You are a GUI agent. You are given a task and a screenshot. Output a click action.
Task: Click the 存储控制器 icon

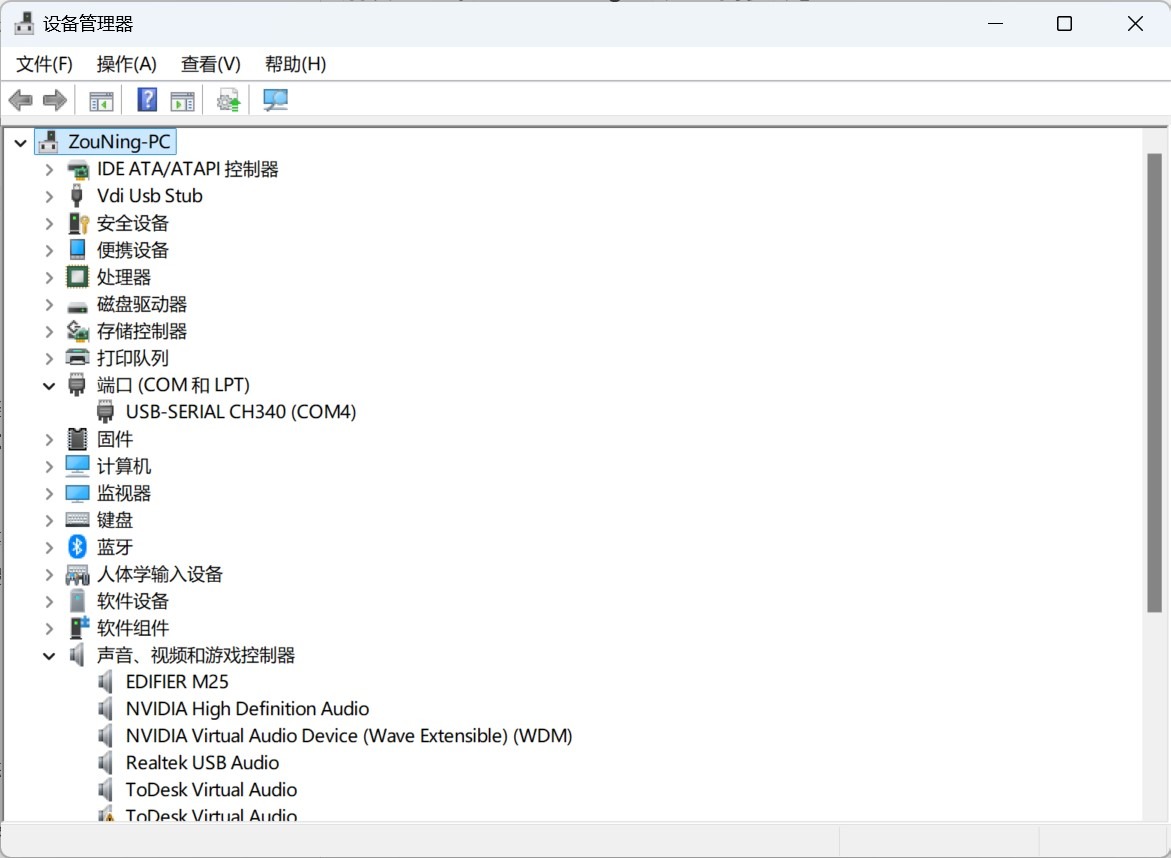pyautogui.click(x=78, y=331)
